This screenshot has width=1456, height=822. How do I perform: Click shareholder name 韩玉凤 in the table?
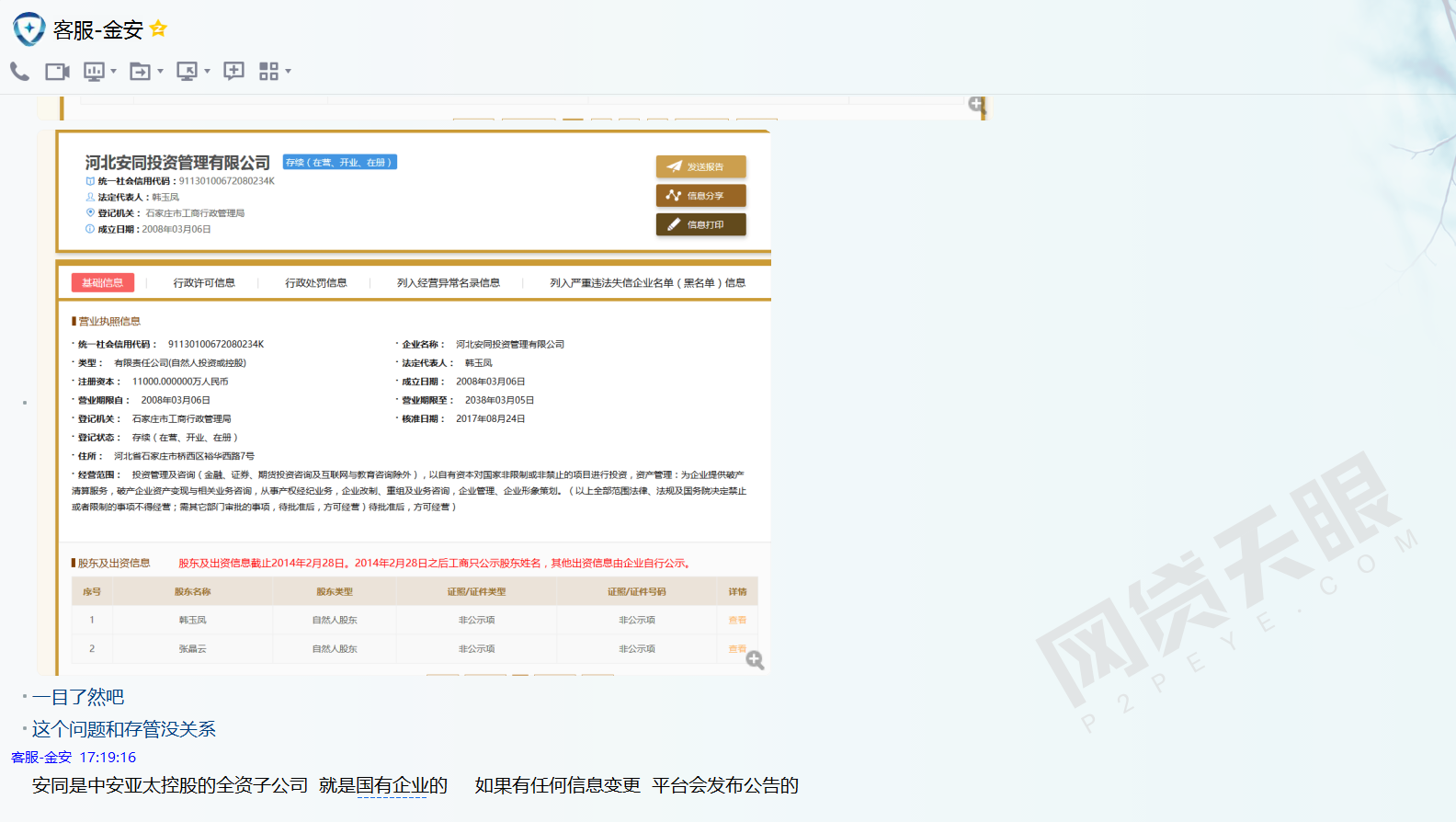pos(193,620)
